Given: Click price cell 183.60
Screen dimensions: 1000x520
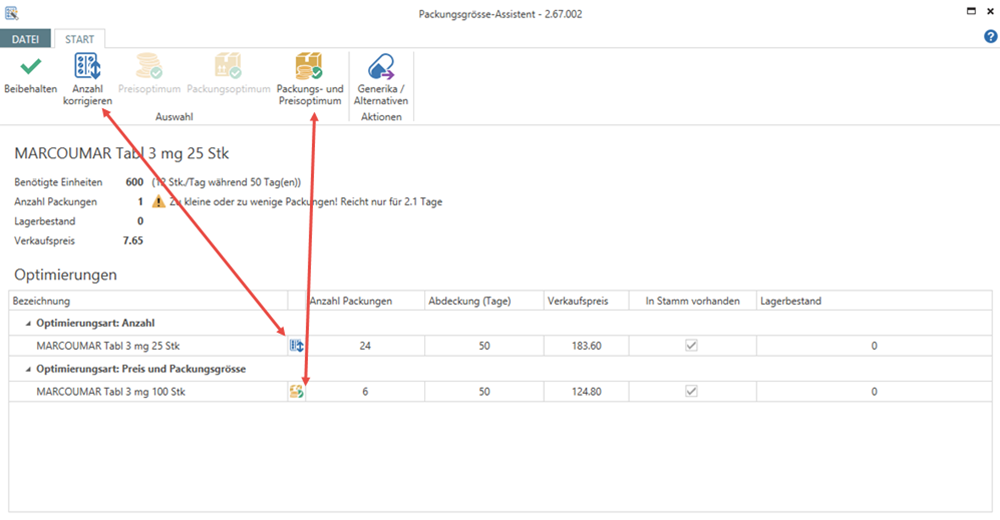Looking at the screenshot, I should [x=586, y=346].
